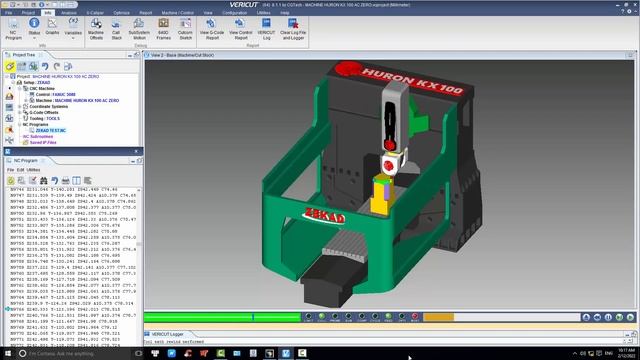Collapse the NC Programs tree node
Viewport: 640px width, 360px height.
[19, 124]
